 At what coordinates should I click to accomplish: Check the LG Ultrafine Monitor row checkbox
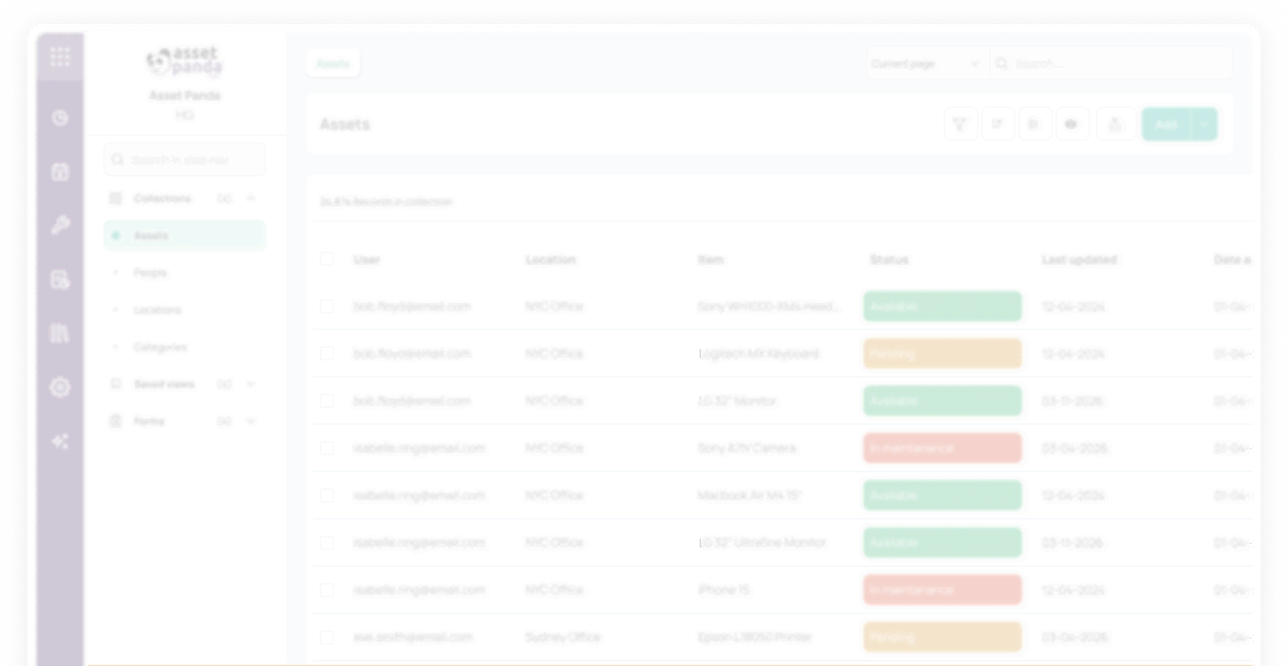point(327,542)
